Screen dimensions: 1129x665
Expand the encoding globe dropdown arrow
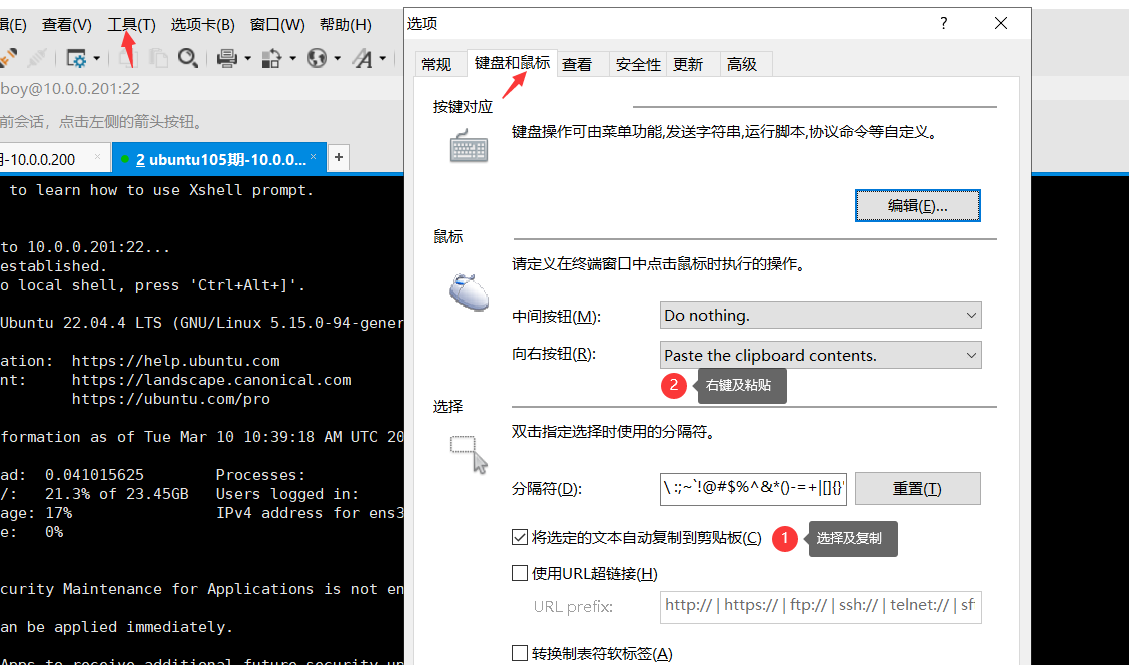click(337, 58)
